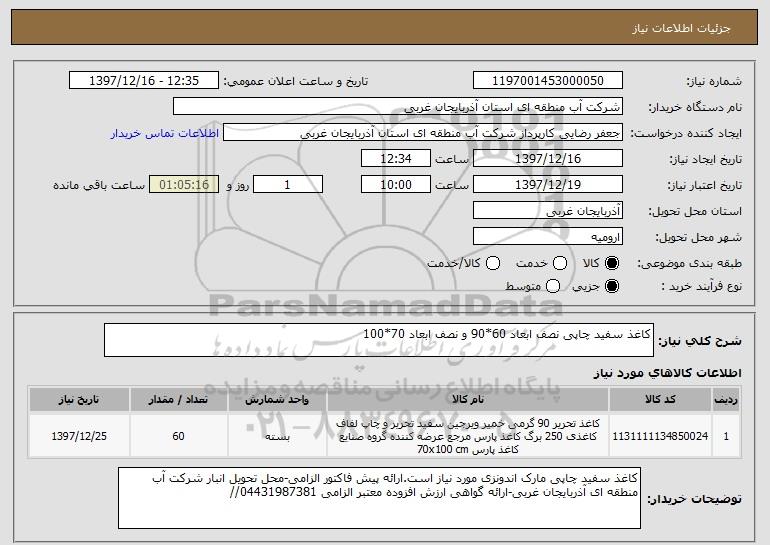The image size is (770, 545).
Task: Select the کالا/خدمت radio button
Action: pos(493,264)
